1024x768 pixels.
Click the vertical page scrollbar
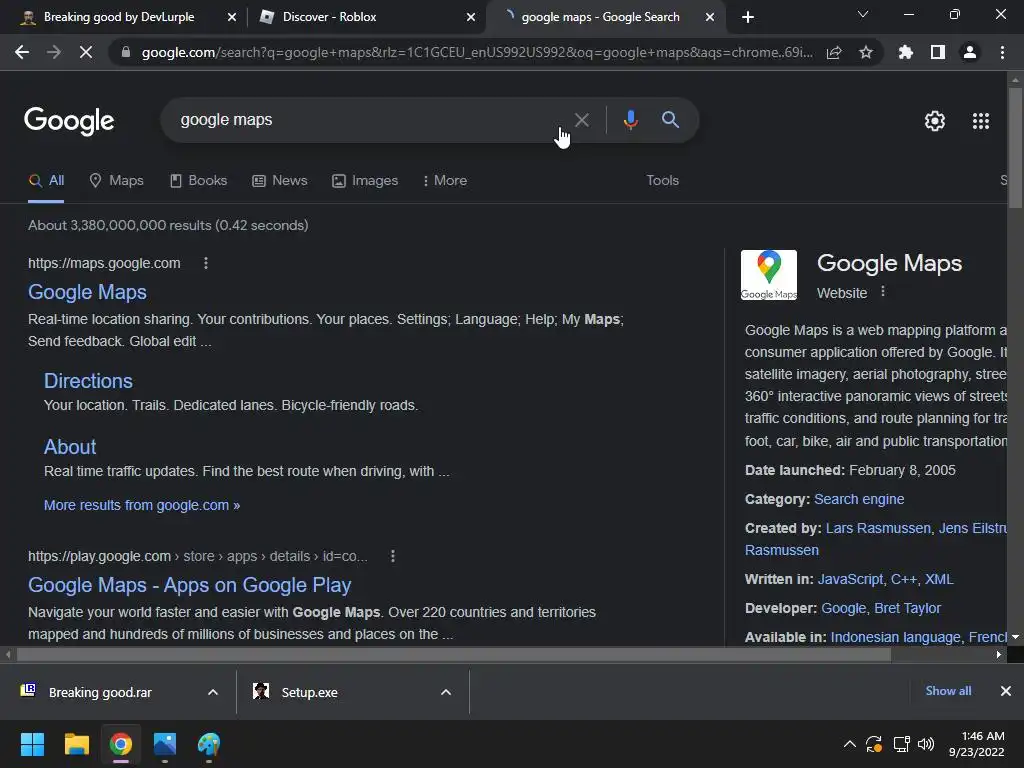[x=1015, y=148]
